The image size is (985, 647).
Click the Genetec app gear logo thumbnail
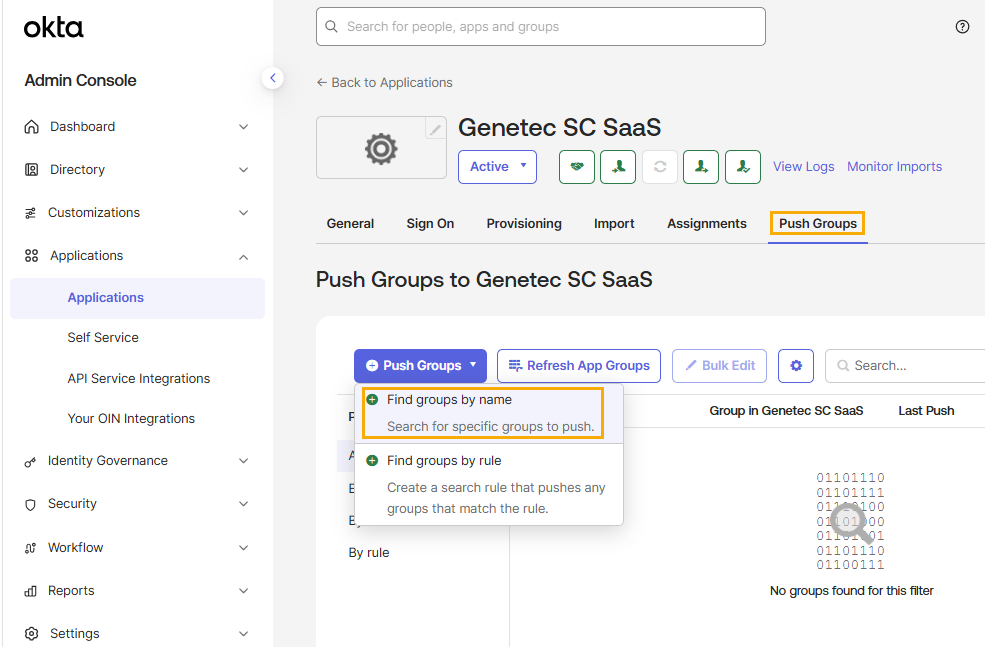[381, 149]
